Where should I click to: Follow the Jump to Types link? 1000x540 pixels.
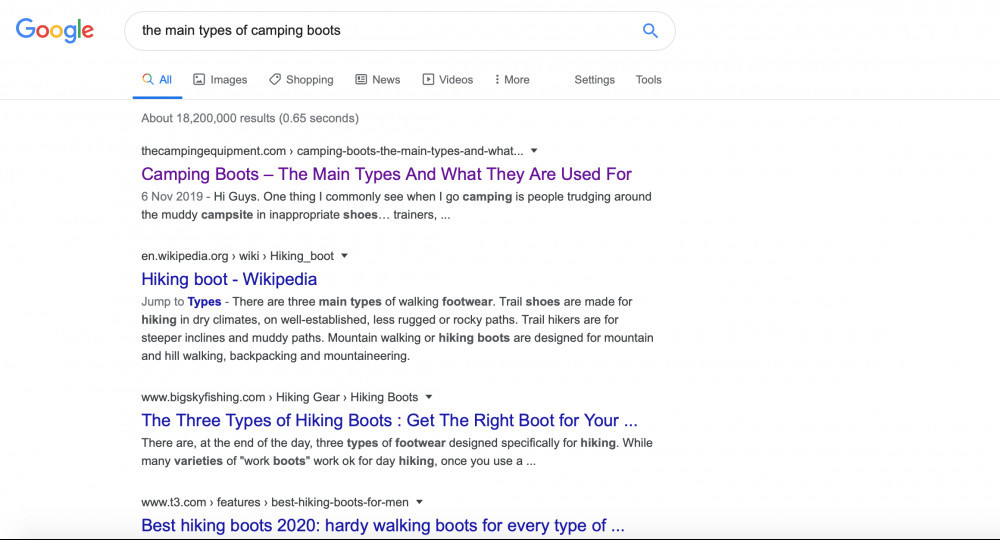(x=204, y=302)
